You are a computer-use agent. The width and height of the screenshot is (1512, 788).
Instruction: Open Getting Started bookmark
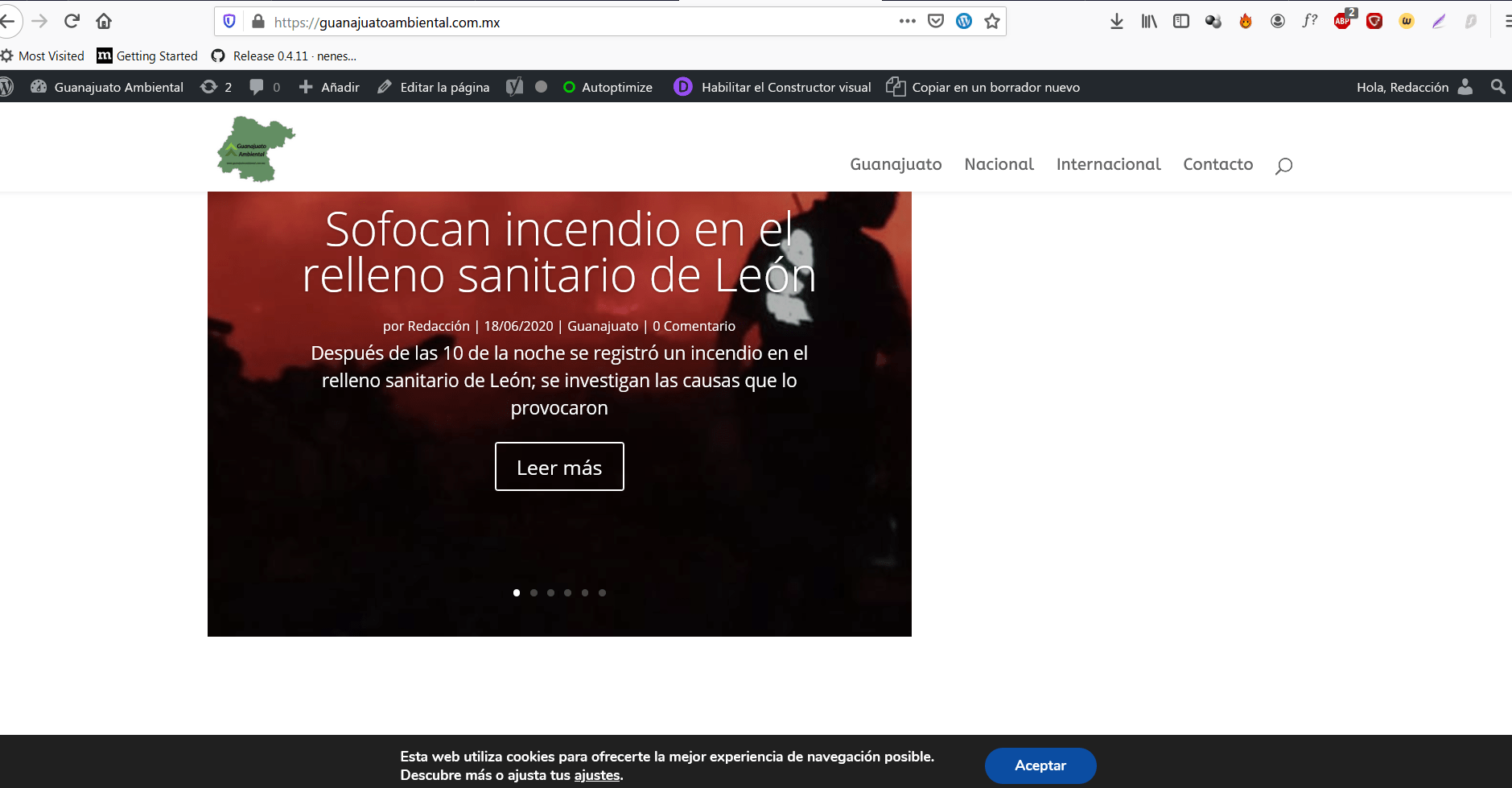click(147, 56)
